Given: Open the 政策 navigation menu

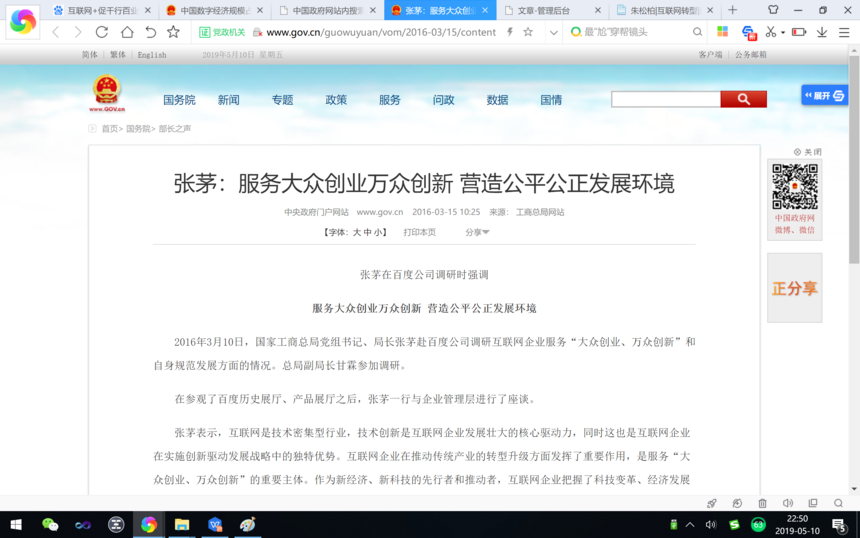Looking at the screenshot, I should pos(336,100).
